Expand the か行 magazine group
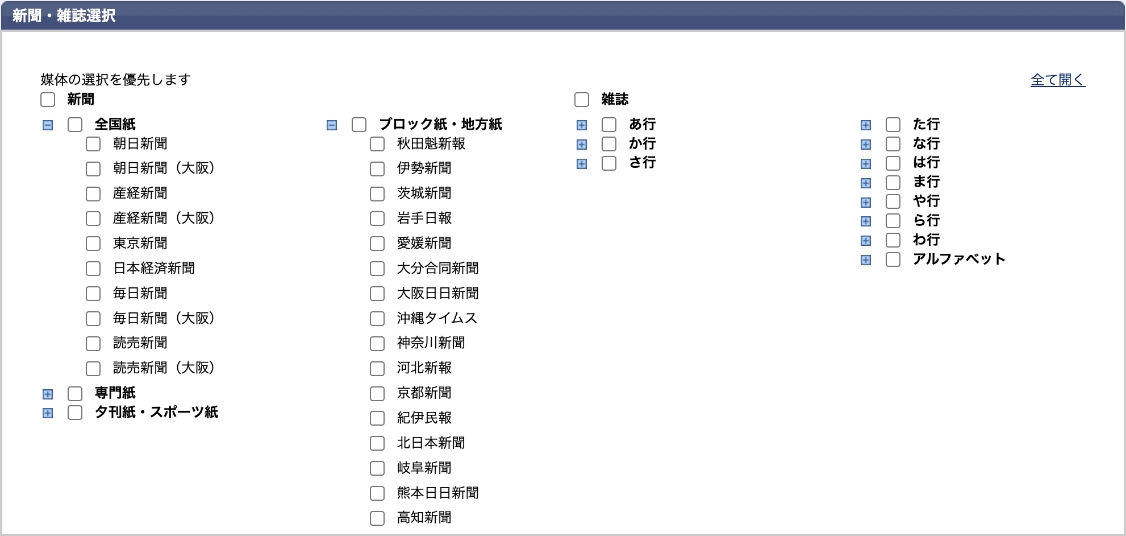This screenshot has height=536, width=1126. click(582, 144)
